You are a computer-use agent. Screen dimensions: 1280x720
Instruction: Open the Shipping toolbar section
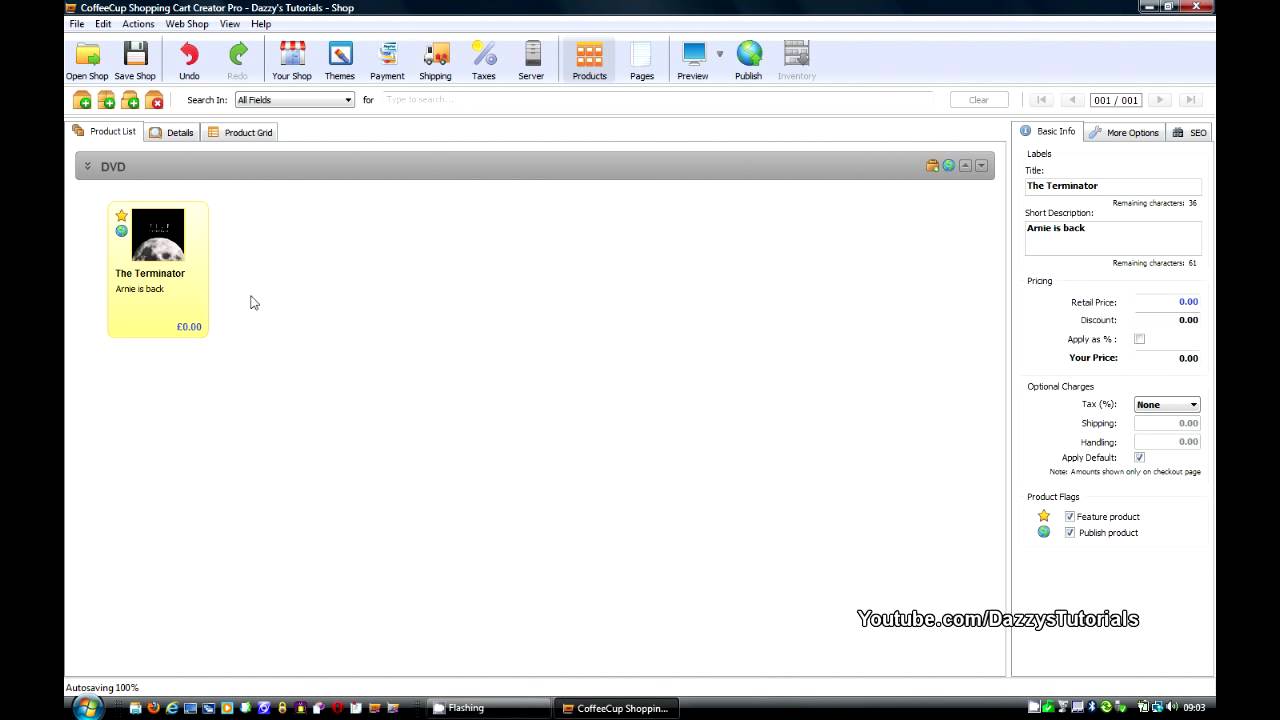[435, 61]
